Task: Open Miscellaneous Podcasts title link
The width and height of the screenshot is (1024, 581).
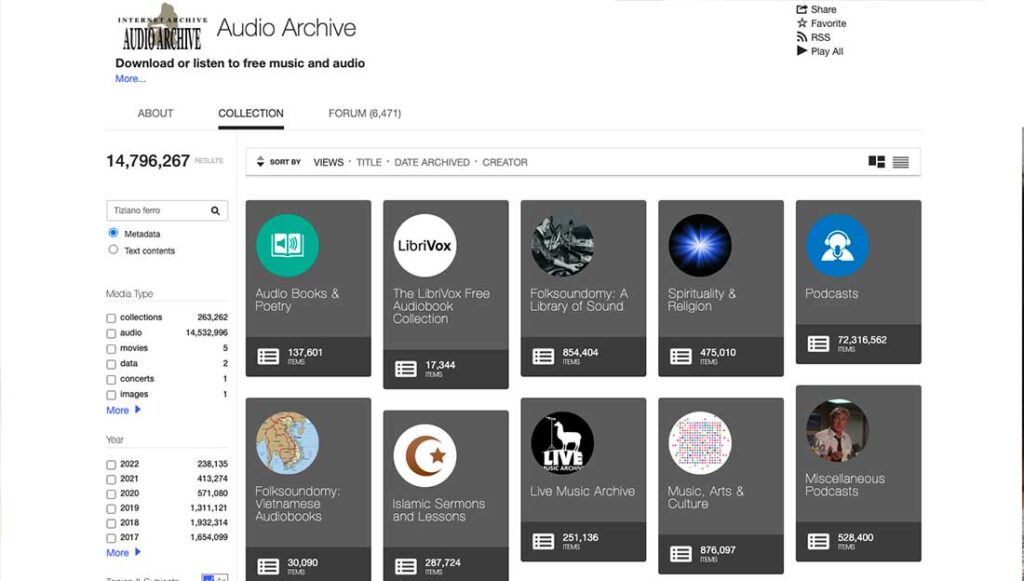Action: [845, 484]
